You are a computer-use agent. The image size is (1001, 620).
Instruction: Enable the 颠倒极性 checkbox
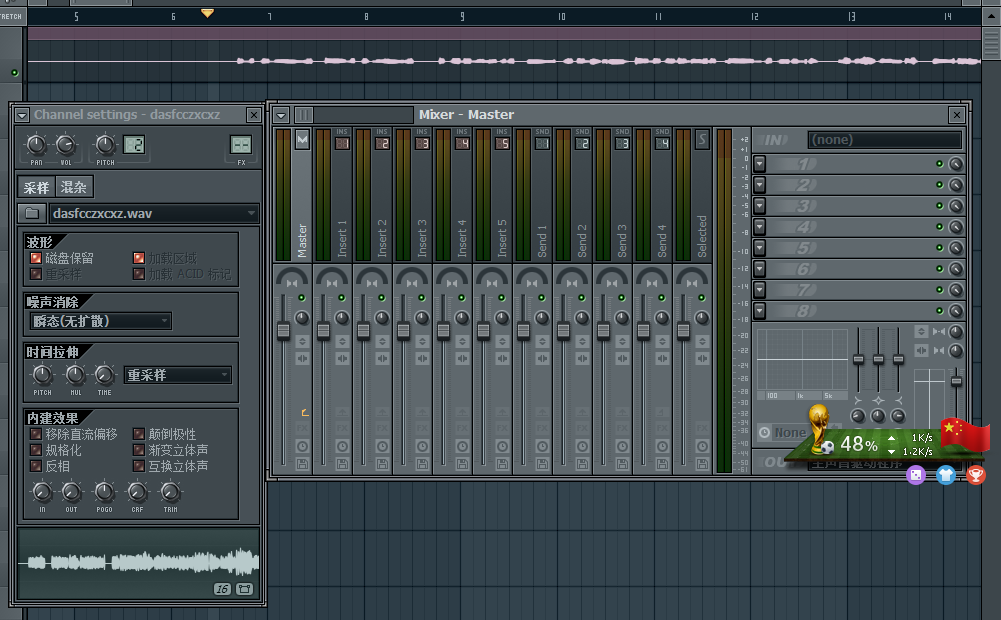tap(139, 434)
